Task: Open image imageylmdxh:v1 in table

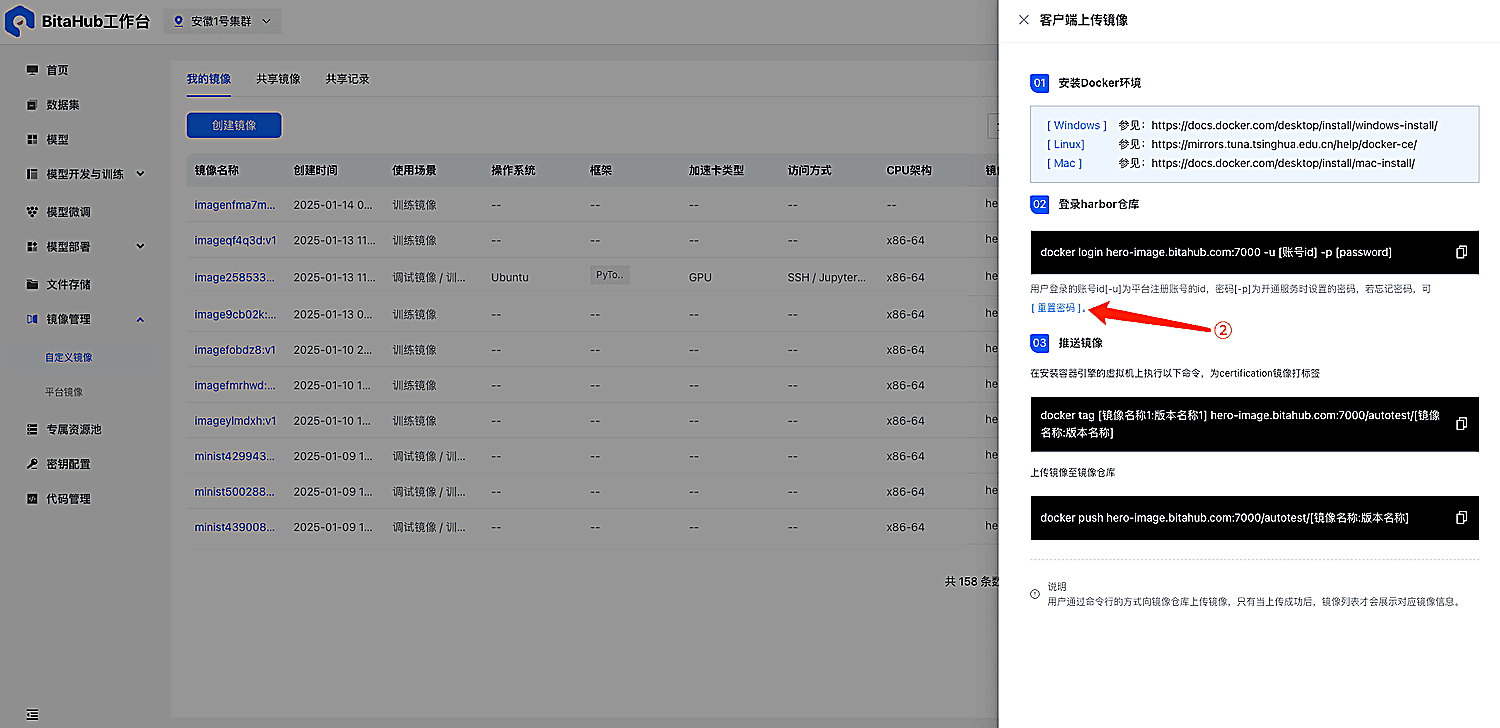Action: point(235,421)
